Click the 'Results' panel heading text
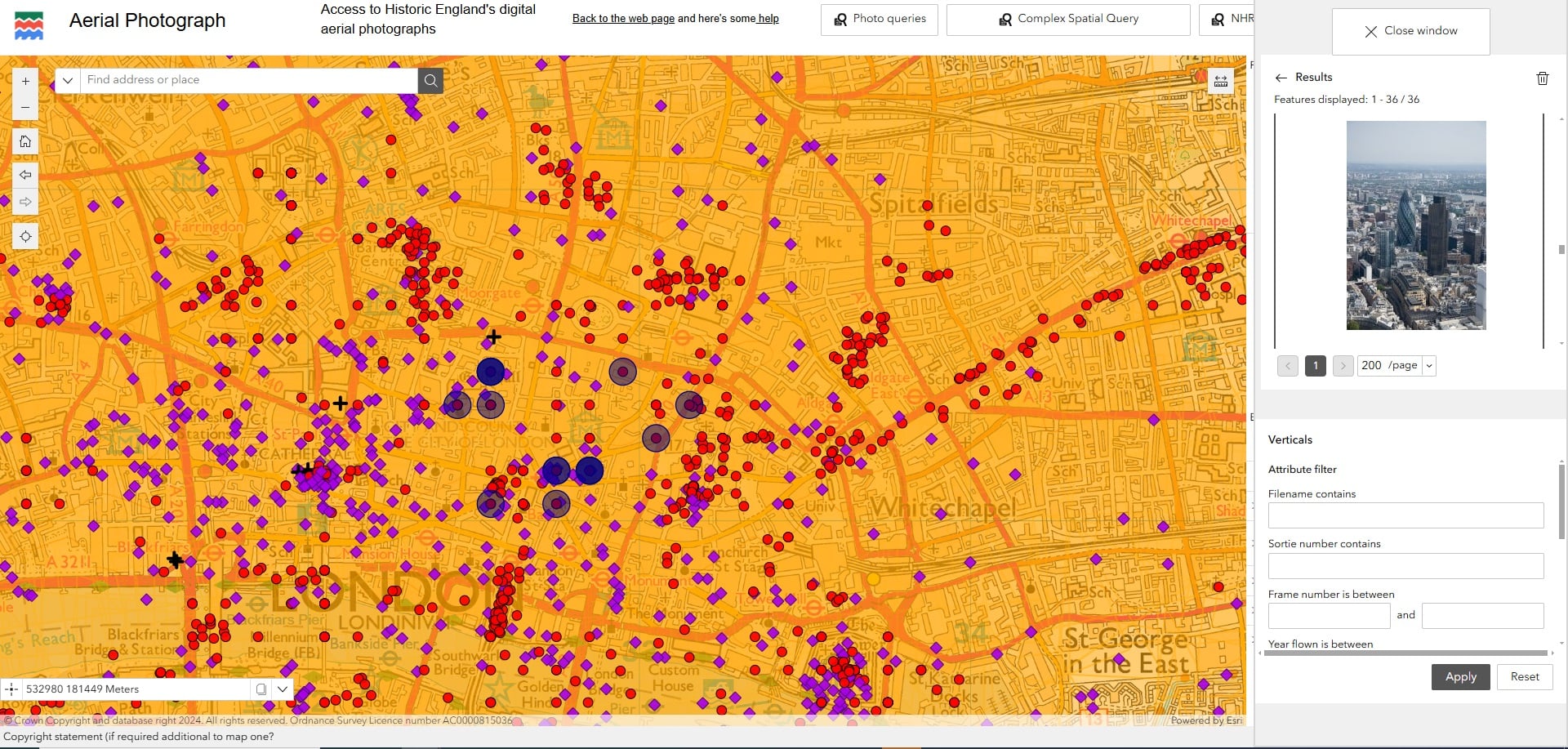The image size is (1568, 749). click(x=1313, y=78)
